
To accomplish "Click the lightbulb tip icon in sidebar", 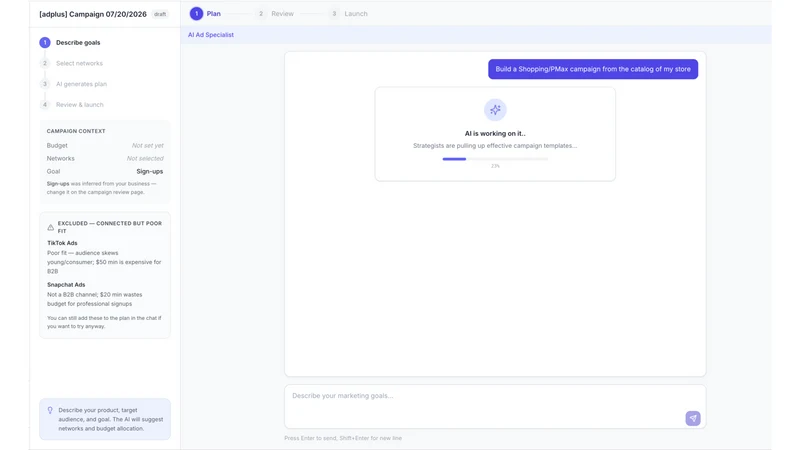I will [50, 410].
